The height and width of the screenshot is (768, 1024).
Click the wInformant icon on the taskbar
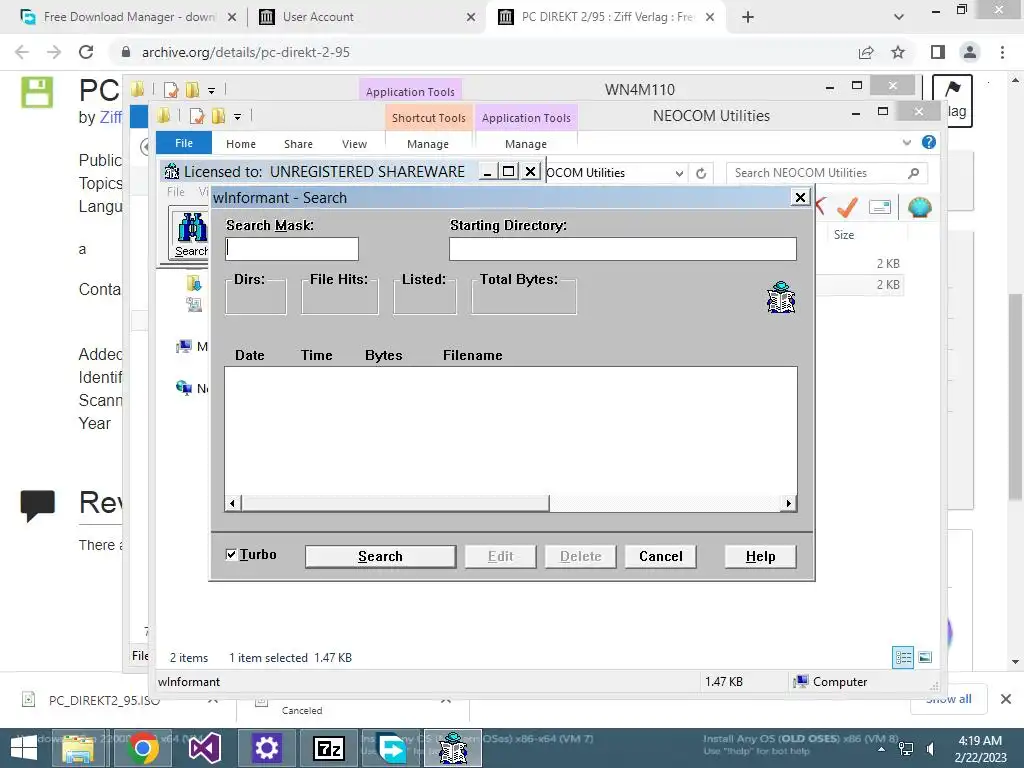(453, 748)
